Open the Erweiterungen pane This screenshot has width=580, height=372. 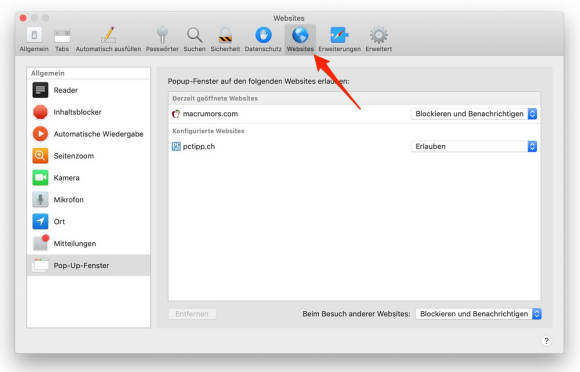tap(339, 39)
